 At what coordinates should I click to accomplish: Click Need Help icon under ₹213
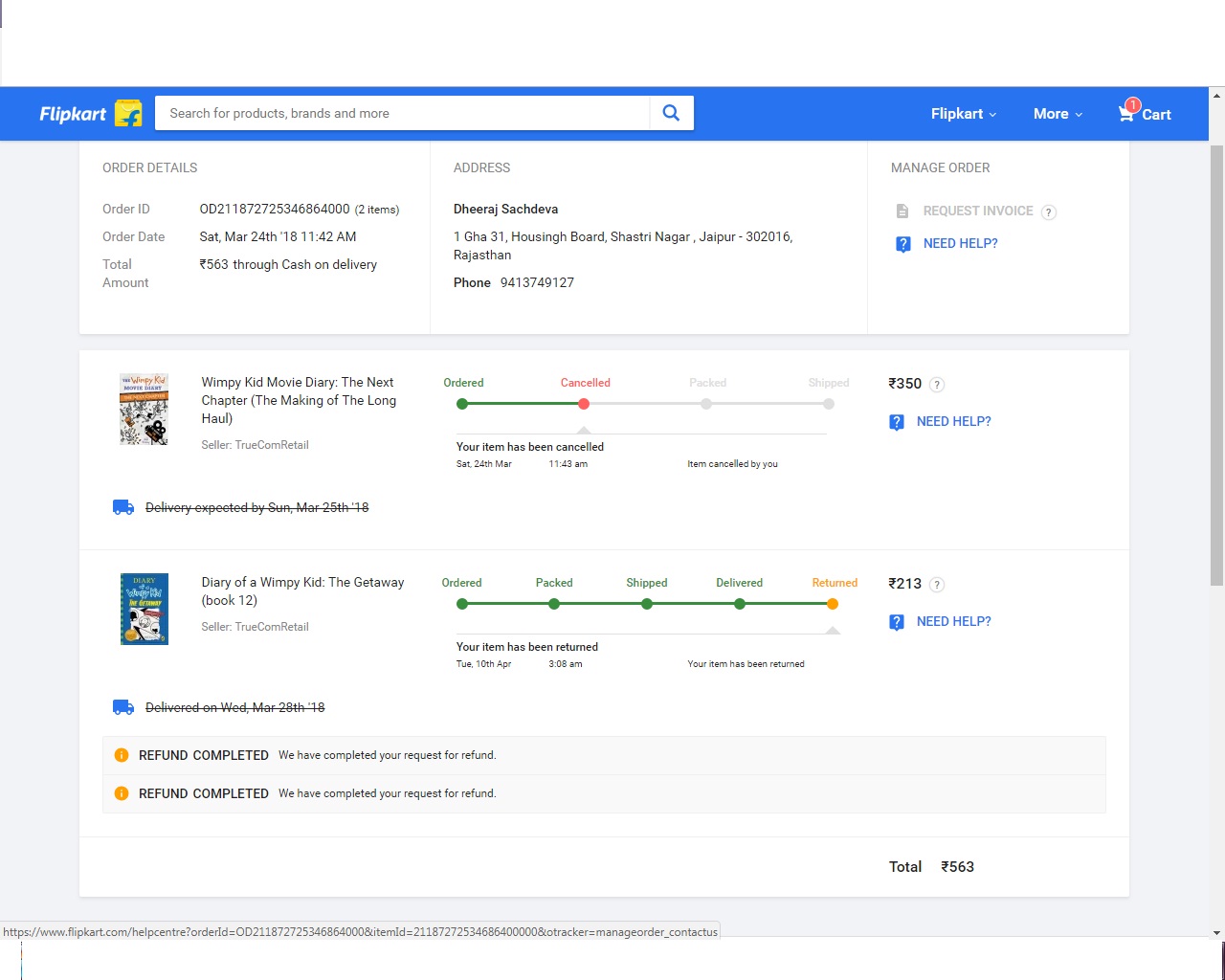[x=897, y=622]
